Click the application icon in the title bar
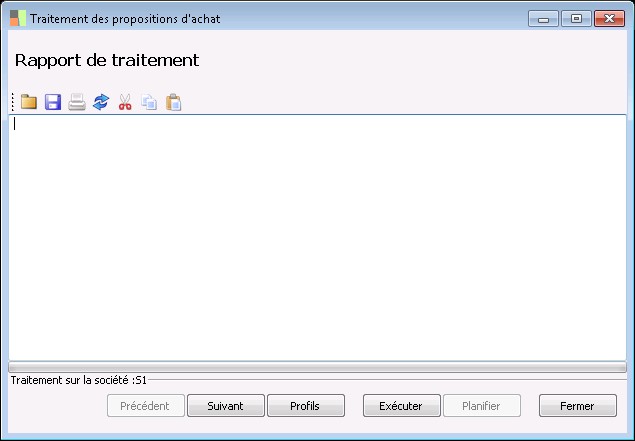The width and height of the screenshot is (635, 441). point(18,19)
